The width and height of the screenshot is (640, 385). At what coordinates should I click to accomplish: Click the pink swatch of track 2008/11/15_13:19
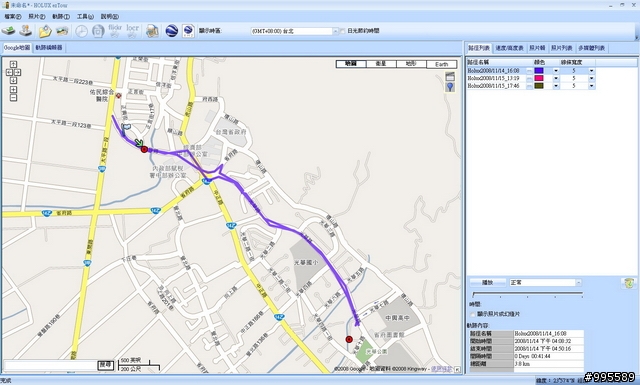539,78
